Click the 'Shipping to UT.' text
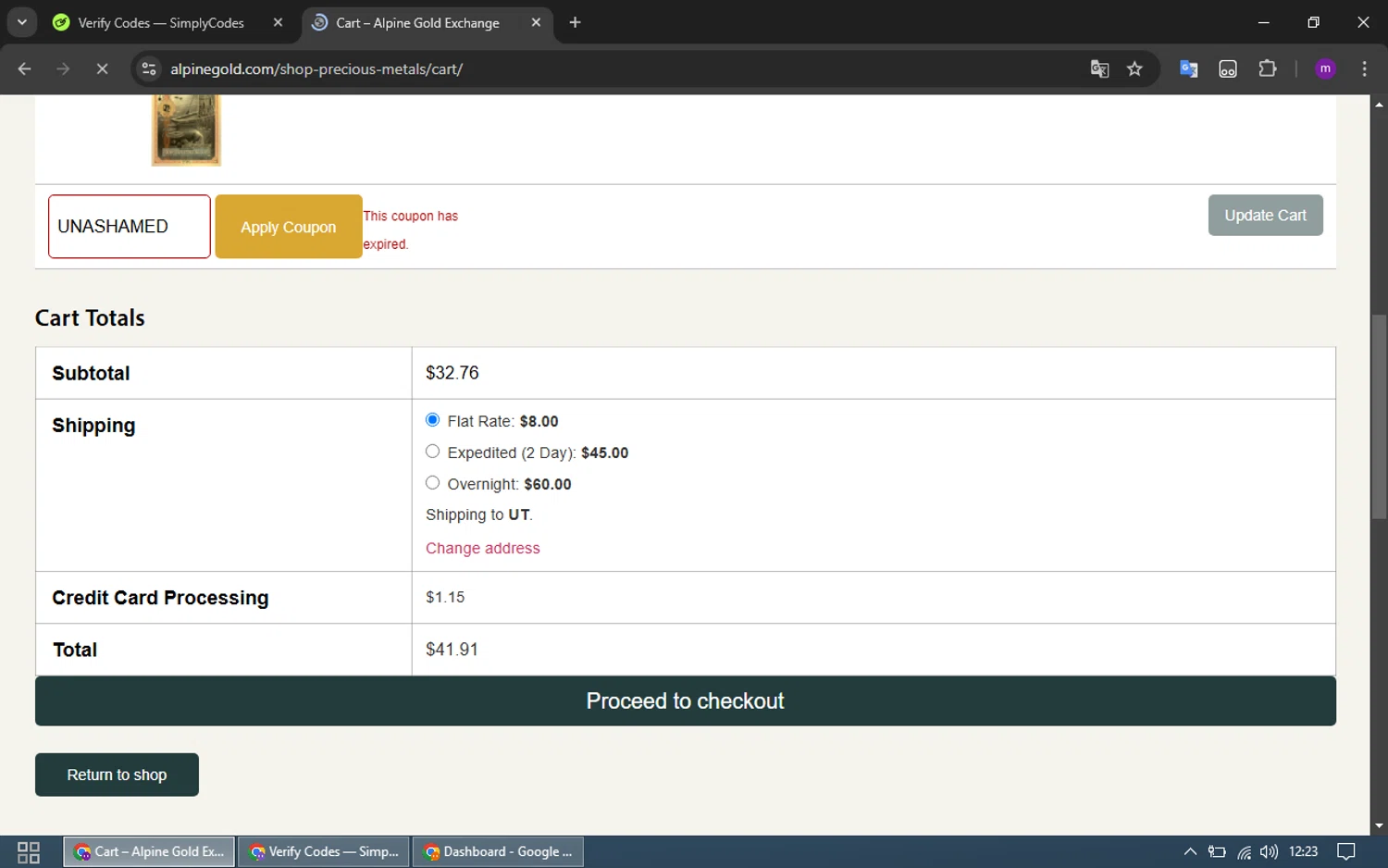The image size is (1388, 868). pyautogui.click(x=479, y=515)
